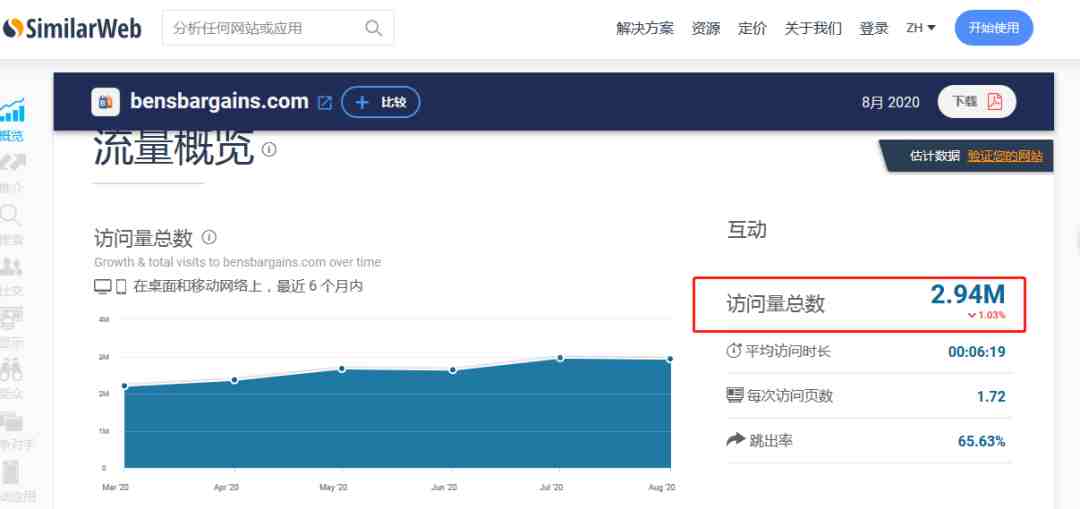Click the 1.03% decrease indicator
Viewport: 1080px width, 509px height.
986,315
